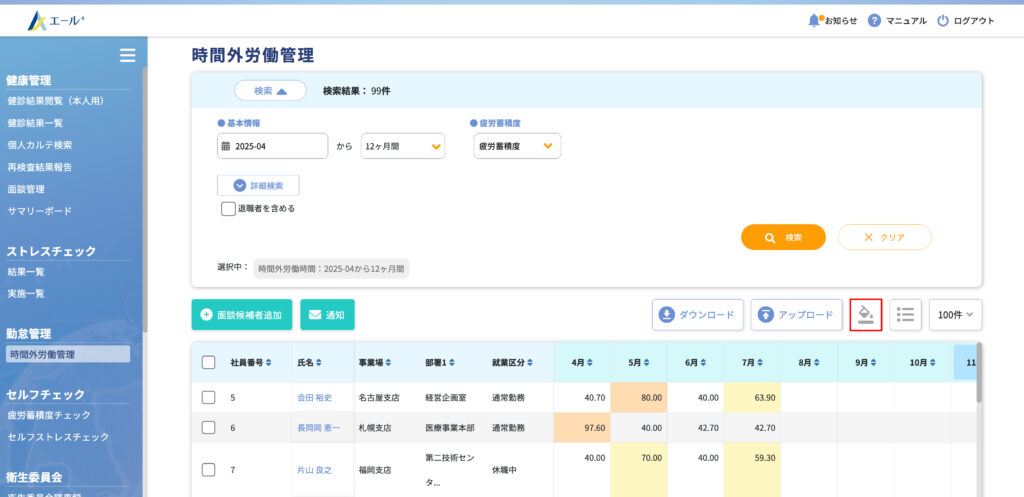1024x497 pixels.
Task: Click the 2025-04 date input field
Action: tap(273, 146)
